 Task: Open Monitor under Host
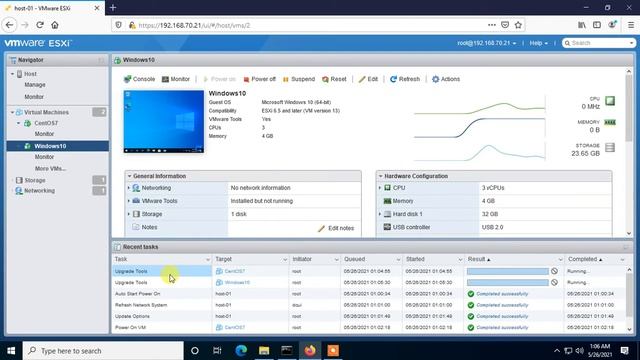click(34, 97)
